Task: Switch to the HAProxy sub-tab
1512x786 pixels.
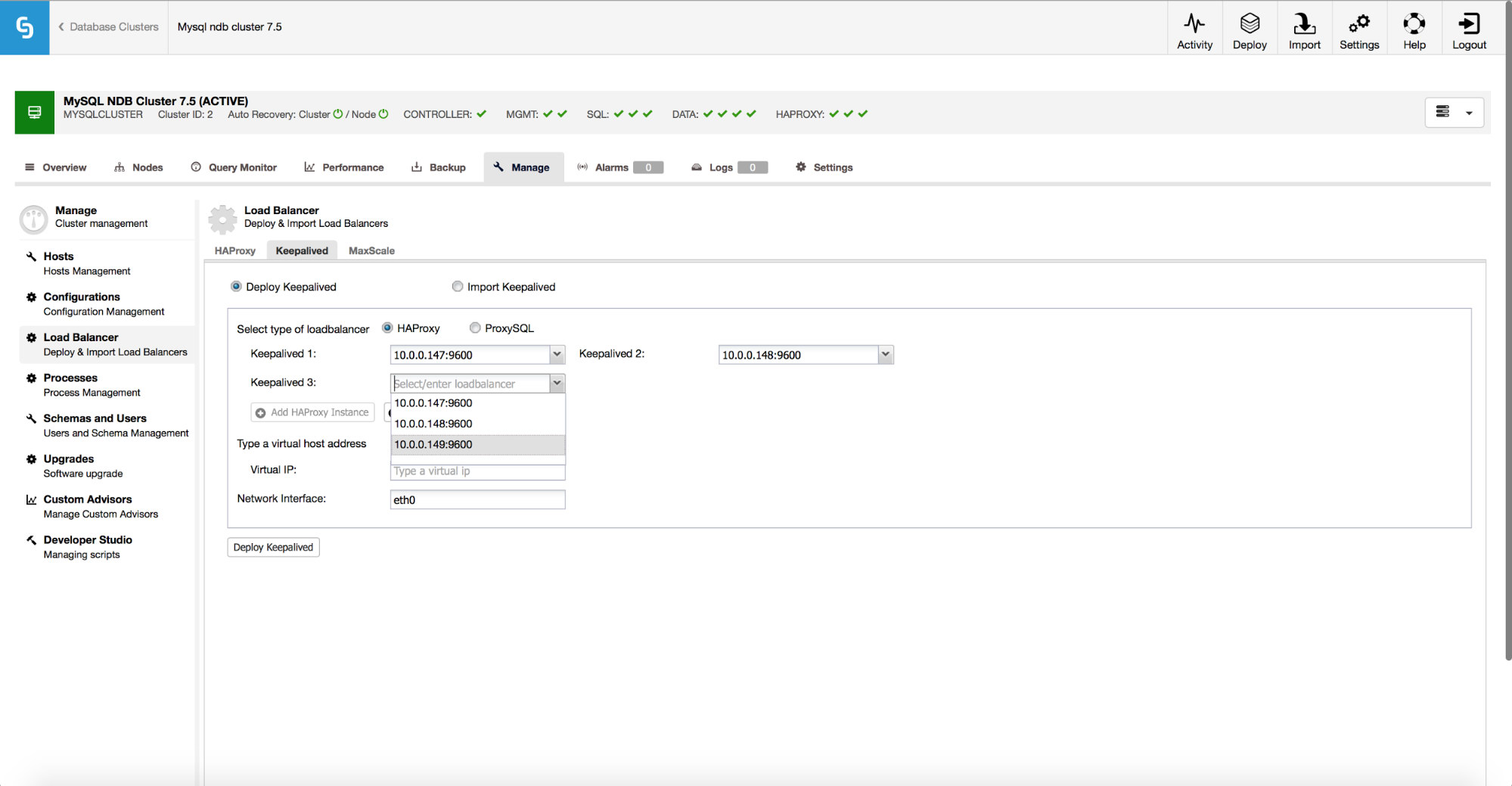Action: (x=235, y=251)
